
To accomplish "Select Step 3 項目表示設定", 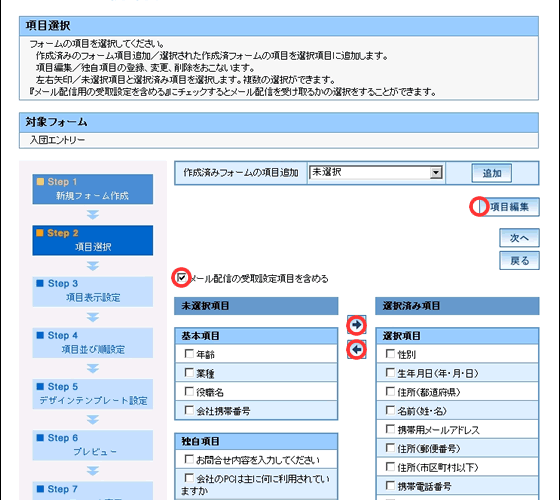I will click(x=93, y=291).
